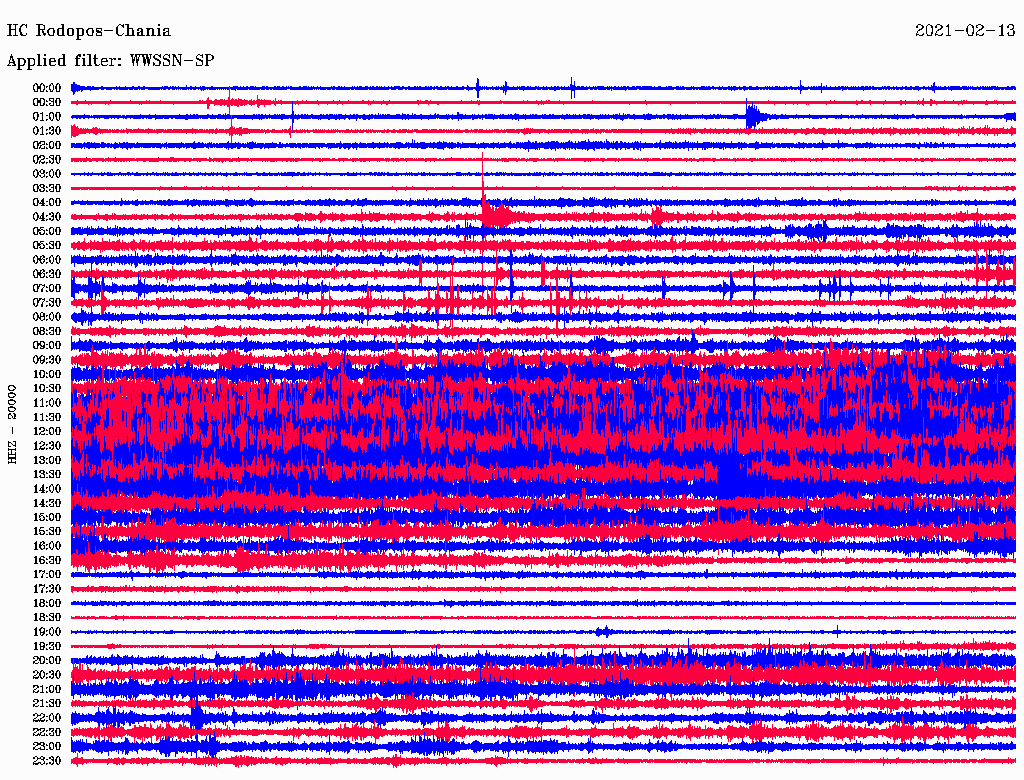Viewport: 1024px width, 780px height.
Task: Click the Applied filter WWSSN-SP text
Action: 110,61
